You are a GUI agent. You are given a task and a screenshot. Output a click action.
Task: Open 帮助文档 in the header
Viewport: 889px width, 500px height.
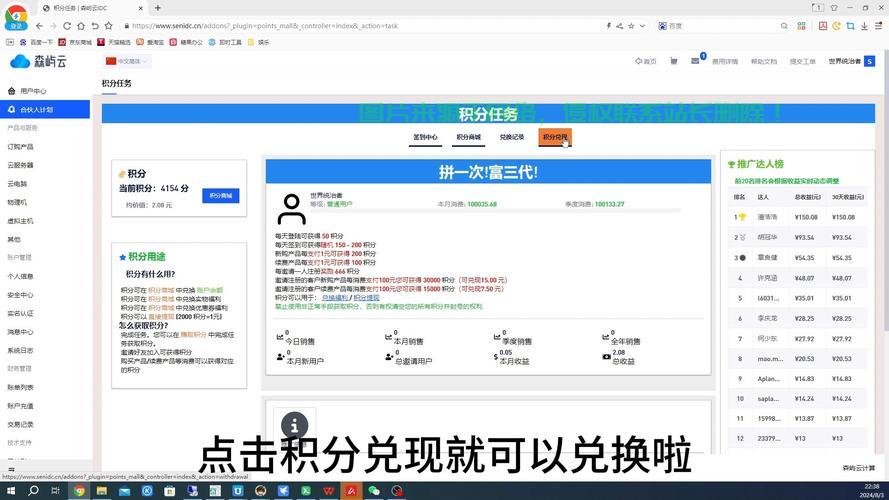764,61
